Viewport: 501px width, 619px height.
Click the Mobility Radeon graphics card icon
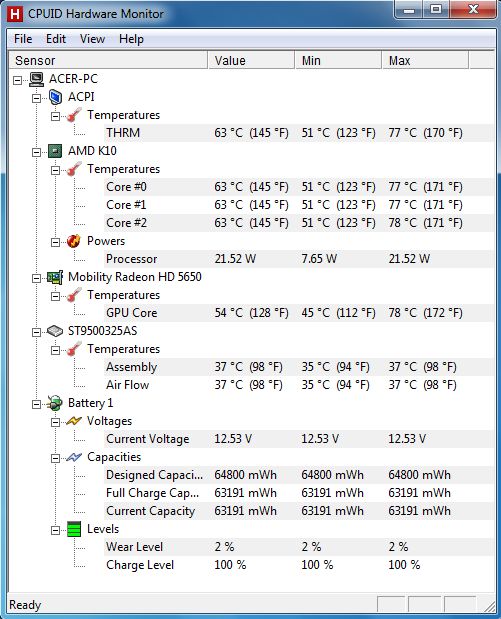click(x=55, y=277)
